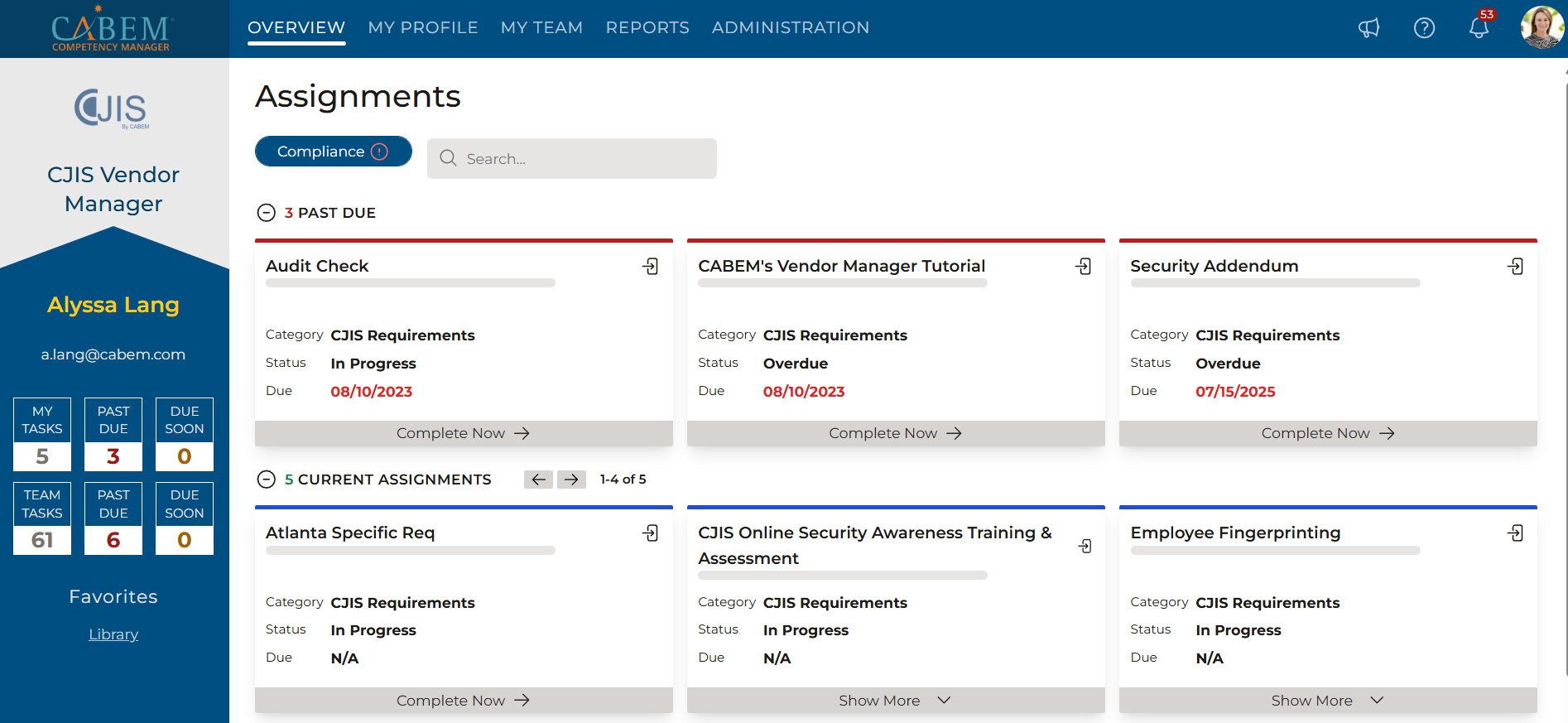This screenshot has height=723, width=1568.
Task: Click the Security Addendum card title
Action: point(1214,266)
